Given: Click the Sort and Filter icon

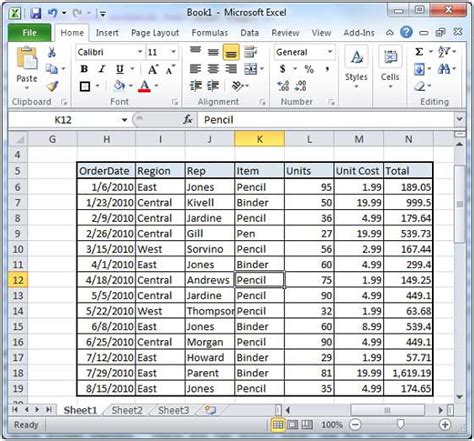Looking at the screenshot, I should [444, 52].
